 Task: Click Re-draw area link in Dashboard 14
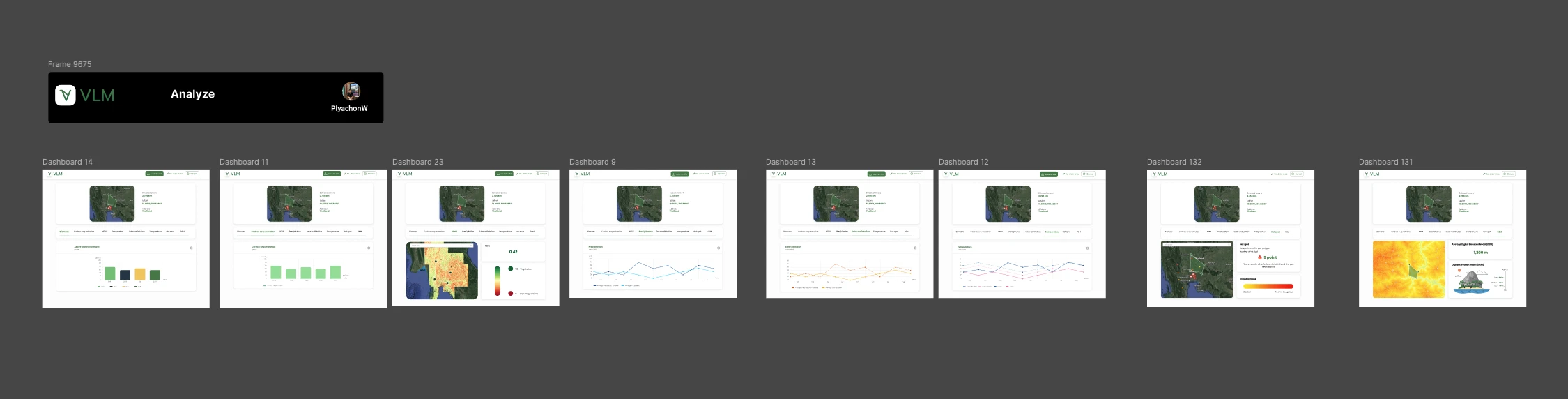174,174
